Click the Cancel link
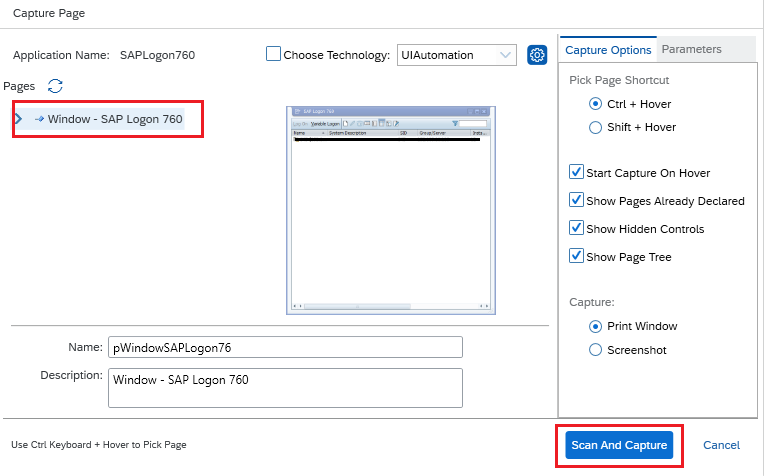This screenshot has width=764, height=476. tap(721, 445)
